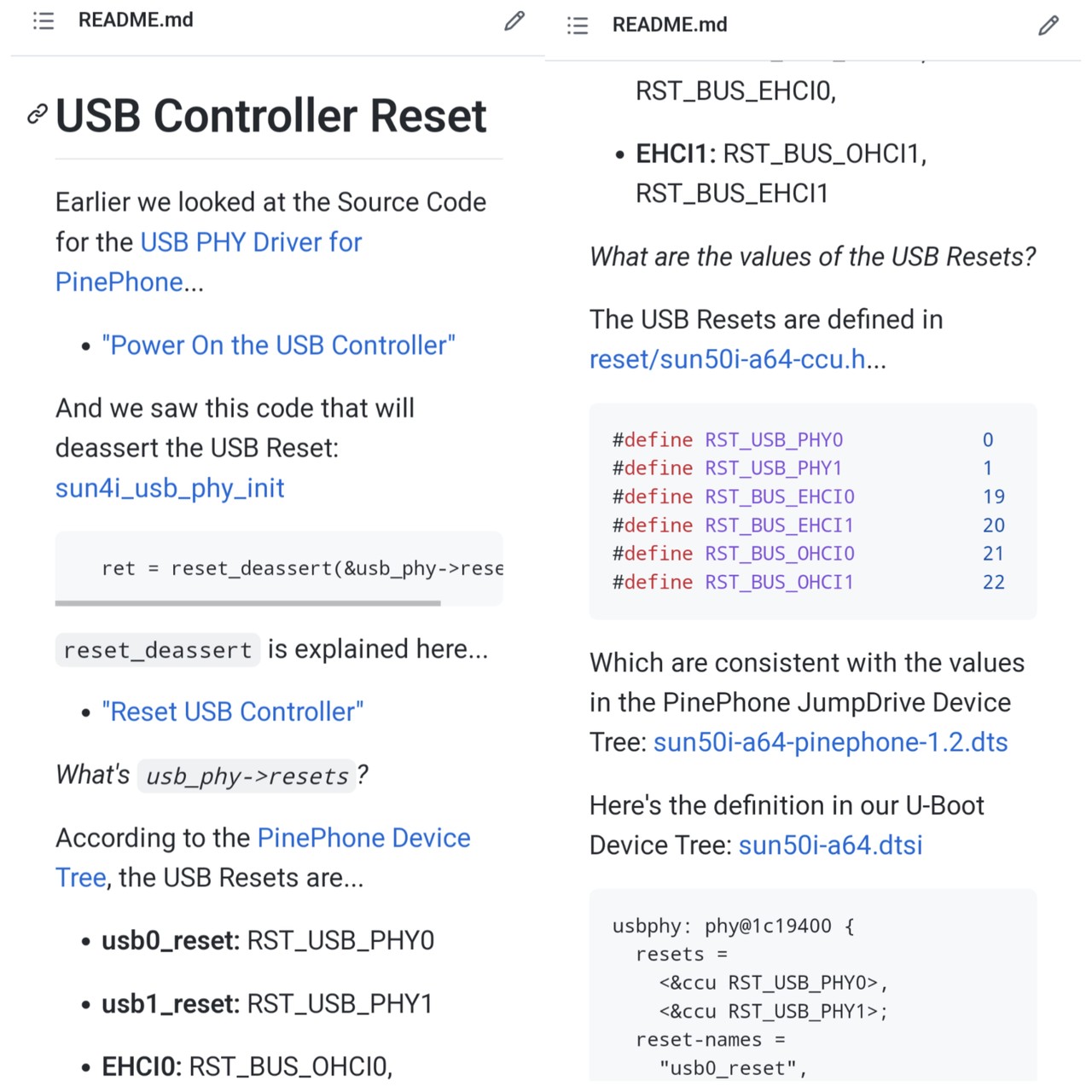Follow the sun4i_usb_phy_init link
Image resolution: width=1092 pixels, height=1092 pixels.
(170, 488)
